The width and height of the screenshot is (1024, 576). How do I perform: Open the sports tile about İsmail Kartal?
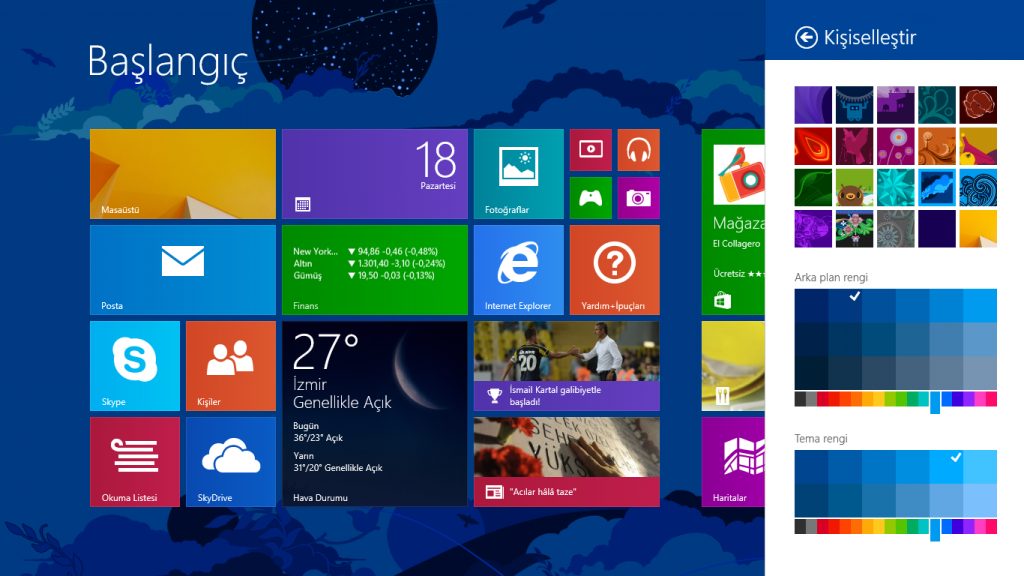[567, 366]
